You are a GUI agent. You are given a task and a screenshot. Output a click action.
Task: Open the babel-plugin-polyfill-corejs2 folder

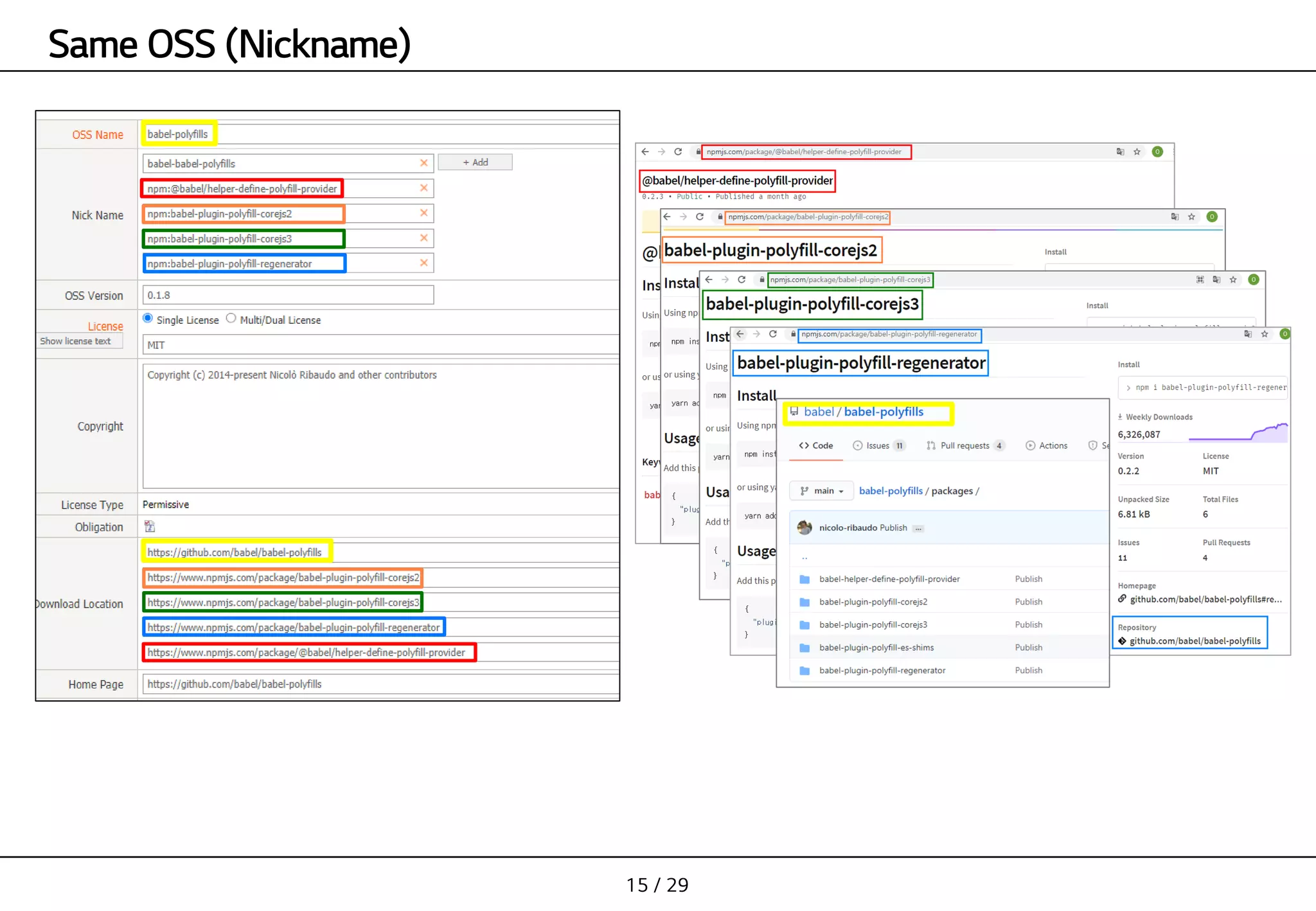(873, 602)
